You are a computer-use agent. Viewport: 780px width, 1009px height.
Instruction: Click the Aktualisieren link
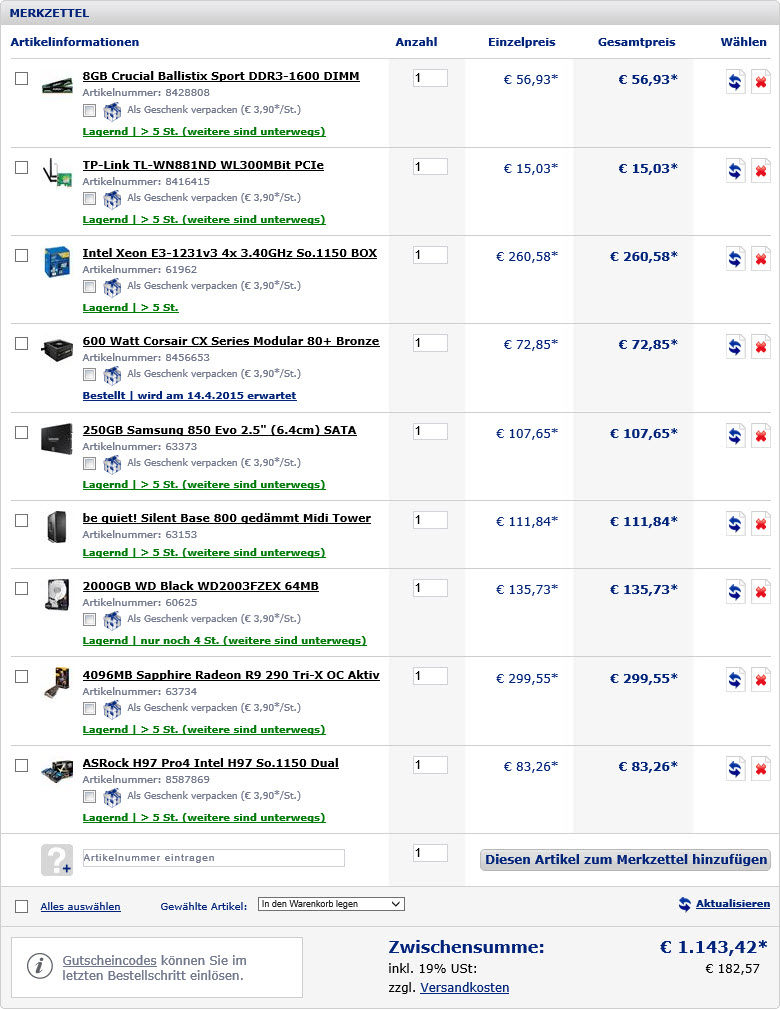732,904
